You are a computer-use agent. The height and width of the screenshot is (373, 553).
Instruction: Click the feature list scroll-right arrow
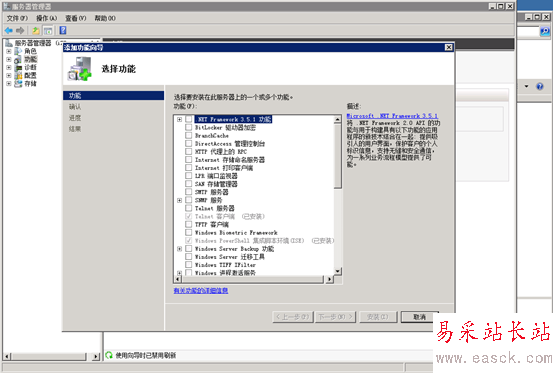click(329, 279)
